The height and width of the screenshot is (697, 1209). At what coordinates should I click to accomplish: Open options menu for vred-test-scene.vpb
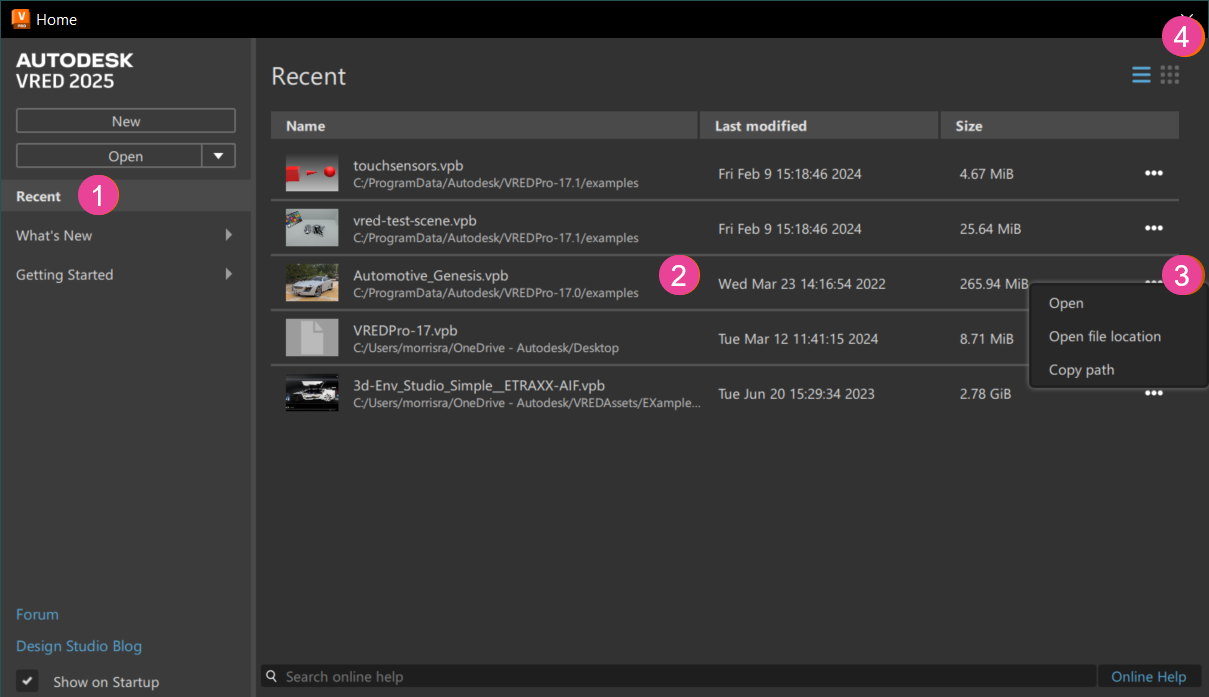point(1154,228)
